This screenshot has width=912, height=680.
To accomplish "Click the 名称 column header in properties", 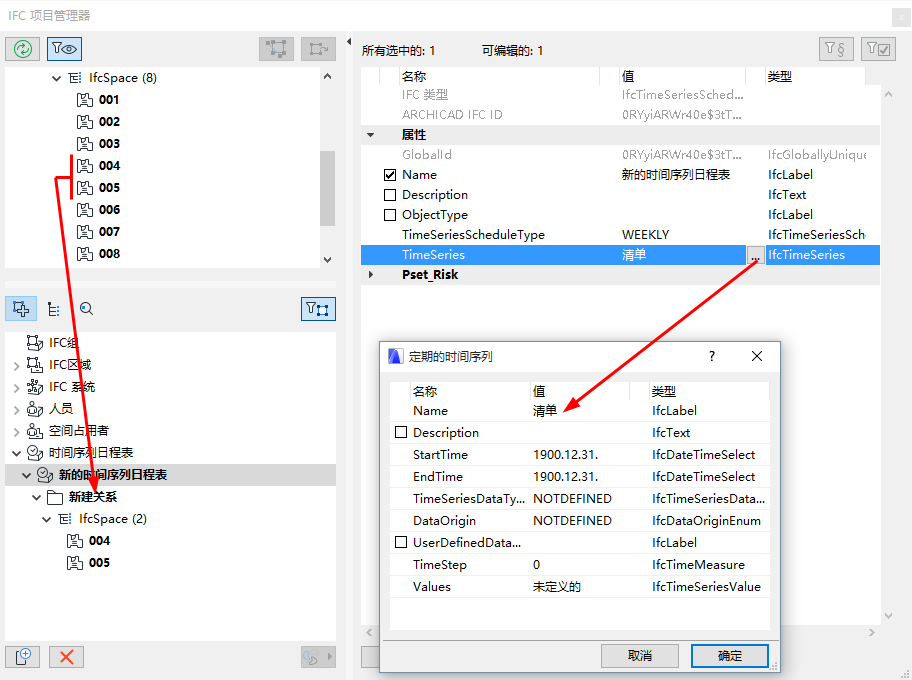I will [x=414, y=76].
